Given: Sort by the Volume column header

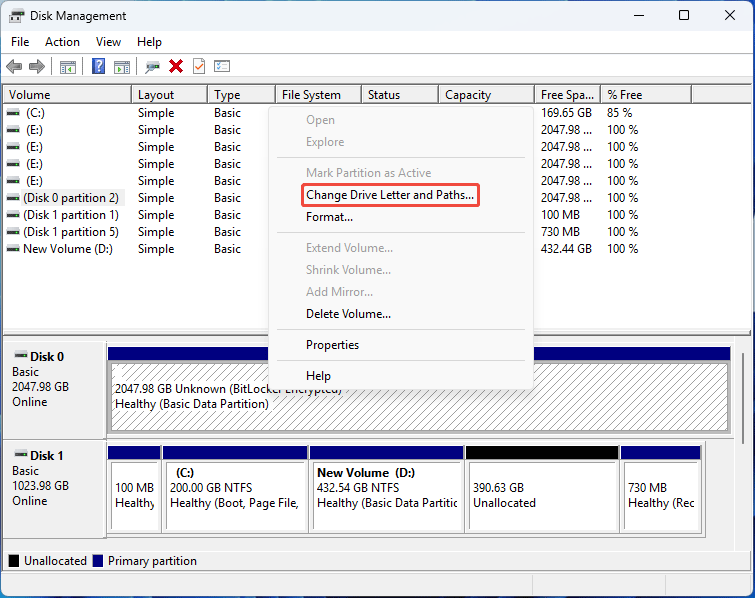Looking at the screenshot, I should point(67,95).
